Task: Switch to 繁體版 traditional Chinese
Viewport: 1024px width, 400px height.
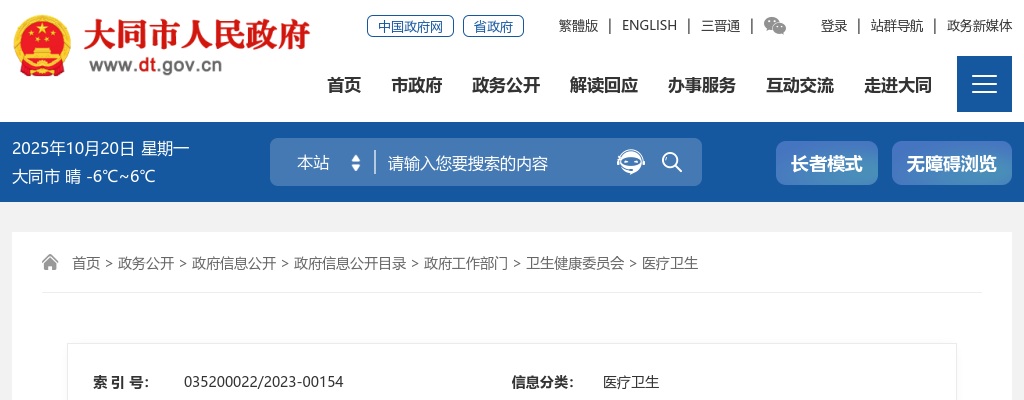Action: (578, 26)
